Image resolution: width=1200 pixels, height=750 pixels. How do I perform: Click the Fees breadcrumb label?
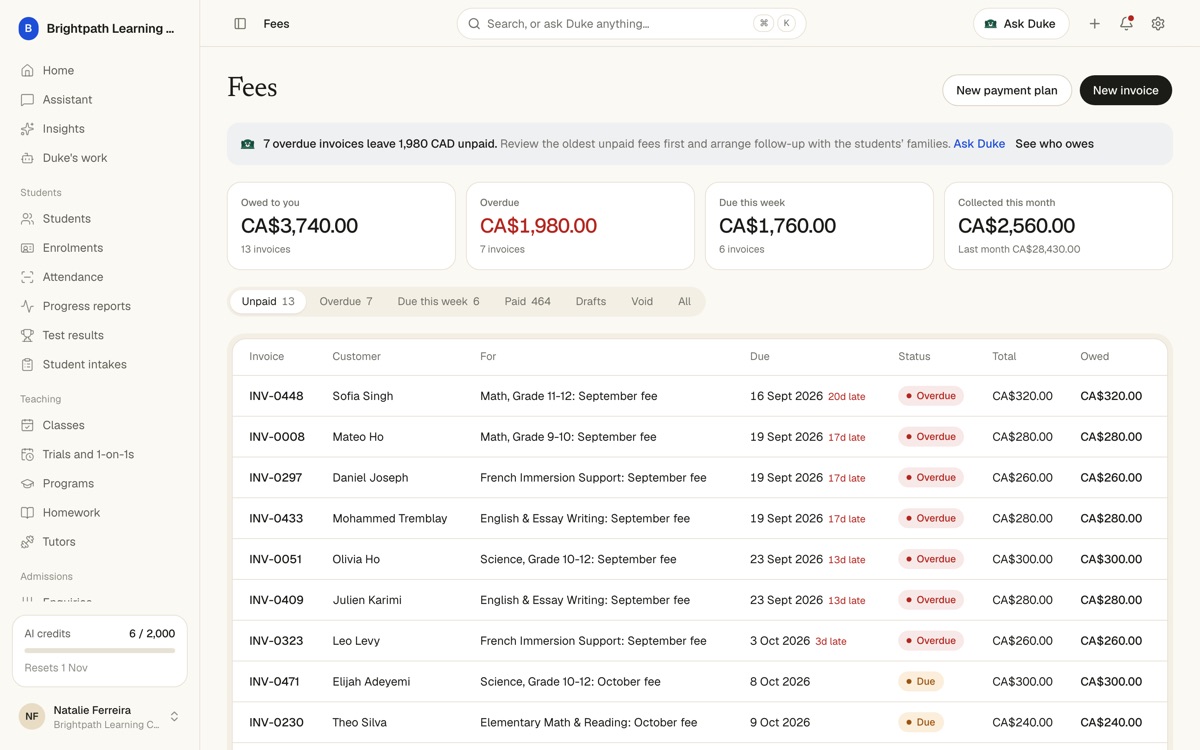[x=276, y=23]
